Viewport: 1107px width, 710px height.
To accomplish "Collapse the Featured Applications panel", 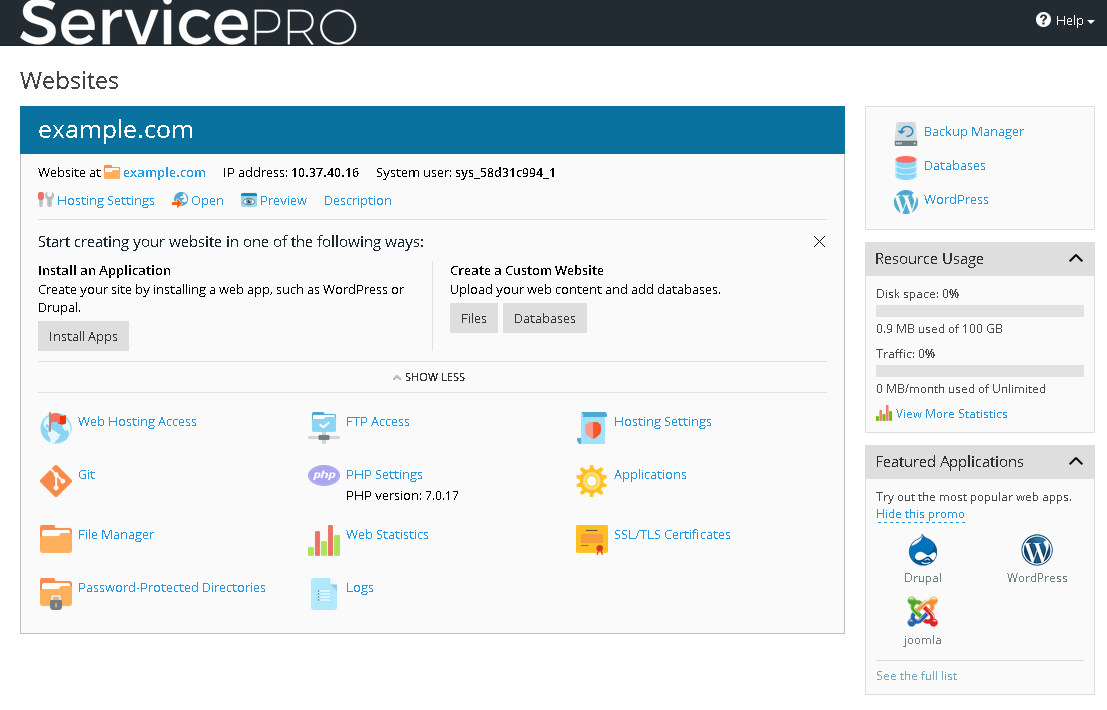I will (1075, 462).
